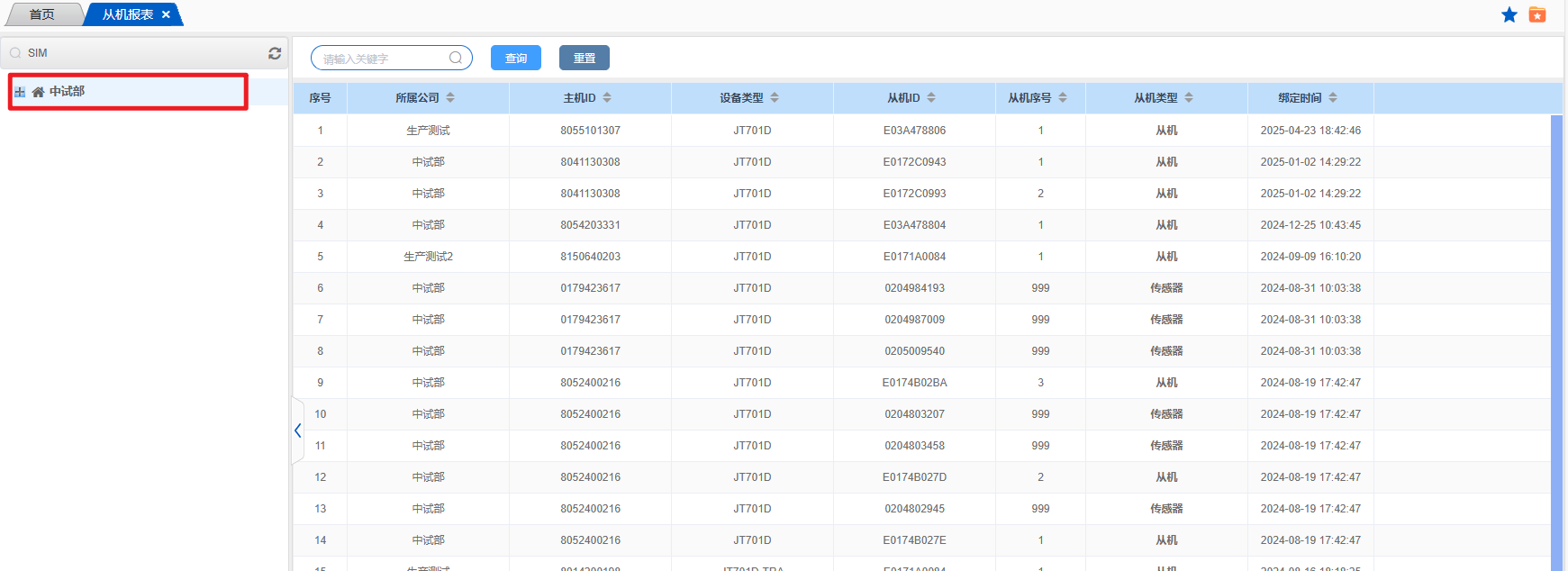
Task: Sort by 绑定时间 column arrows
Action: tap(1333, 97)
